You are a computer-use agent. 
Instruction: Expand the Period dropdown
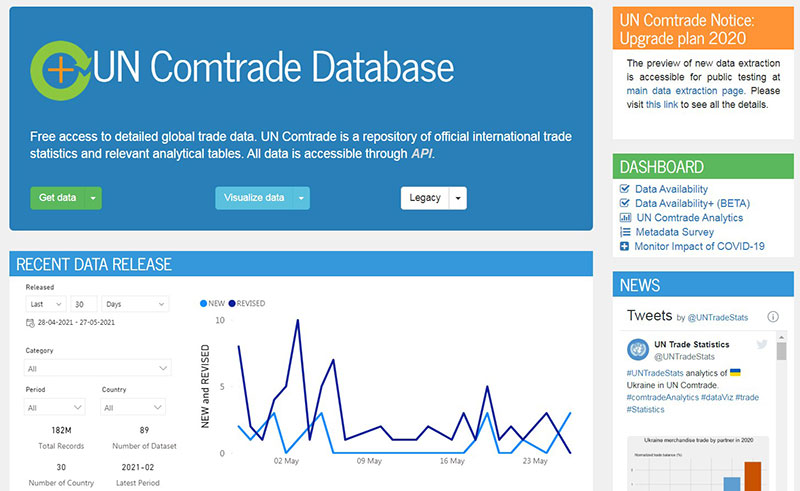tap(55, 407)
